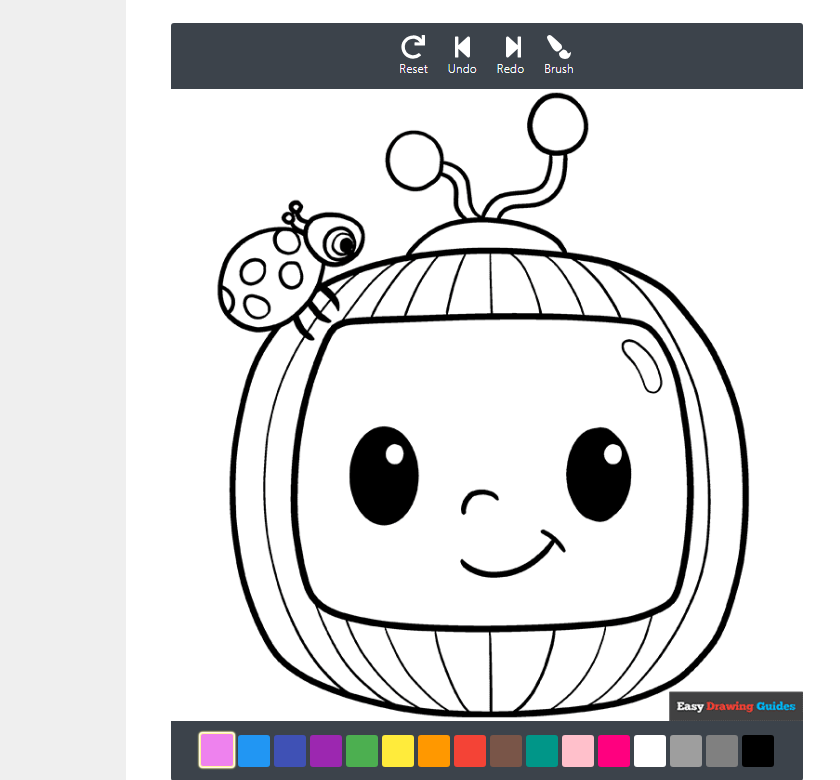Select the hot pink magenta swatch
Image resolution: width=840 pixels, height=780 pixels.
click(614, 750)
